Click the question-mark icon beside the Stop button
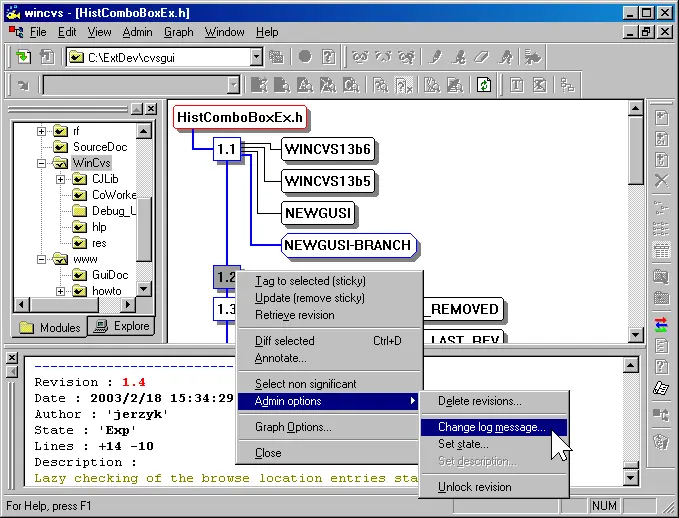The width and height of the screenshot is (679, 518). click(x=328, y=57)
